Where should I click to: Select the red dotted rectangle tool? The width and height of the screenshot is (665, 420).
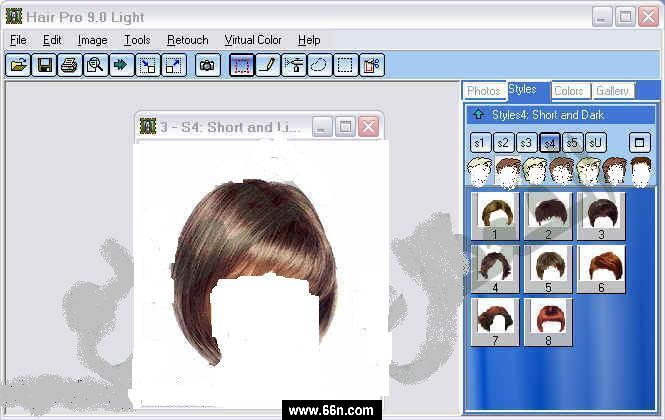[x=242, y=65]
